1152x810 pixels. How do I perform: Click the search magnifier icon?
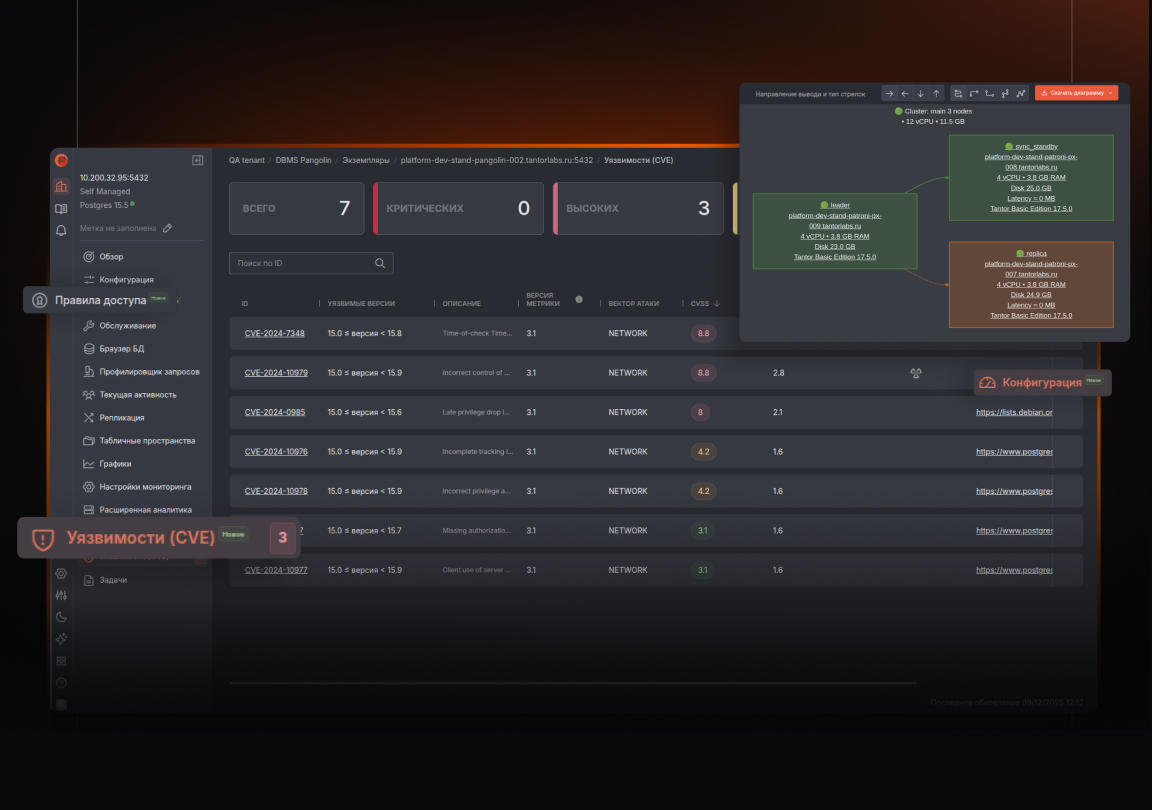click(380, 263)
